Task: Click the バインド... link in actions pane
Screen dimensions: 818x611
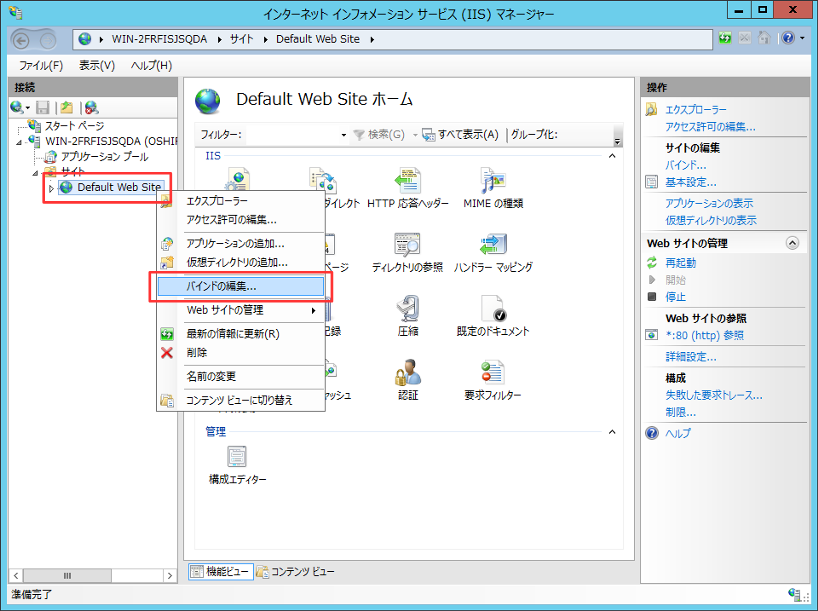Action: [x=685, y=165]
